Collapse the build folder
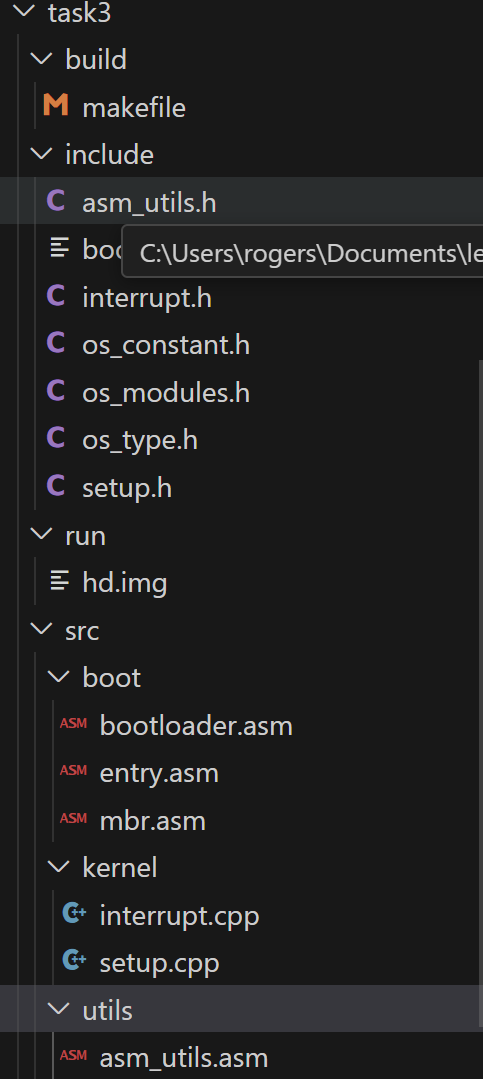Viewport: 483px width, 1079px height. [x=42, y=59]
